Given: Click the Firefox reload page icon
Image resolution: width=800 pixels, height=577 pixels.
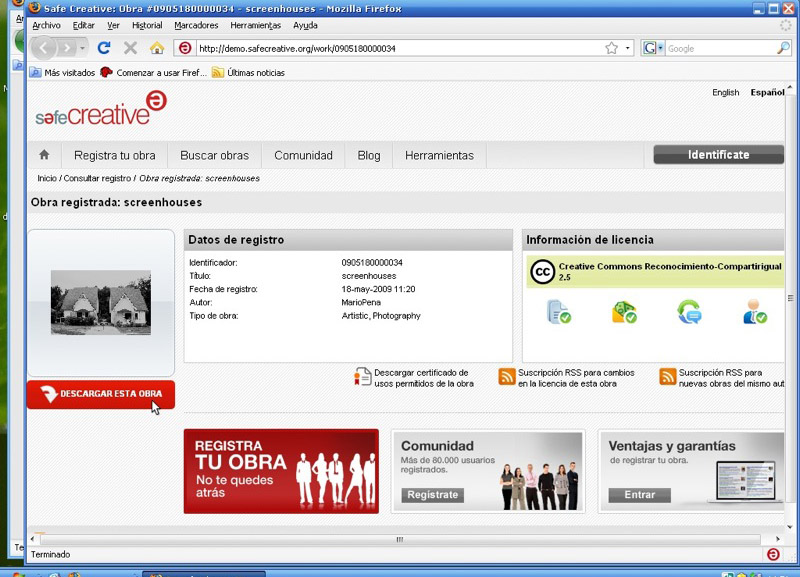Looking at the screenshot, I should tap(104, 48).
